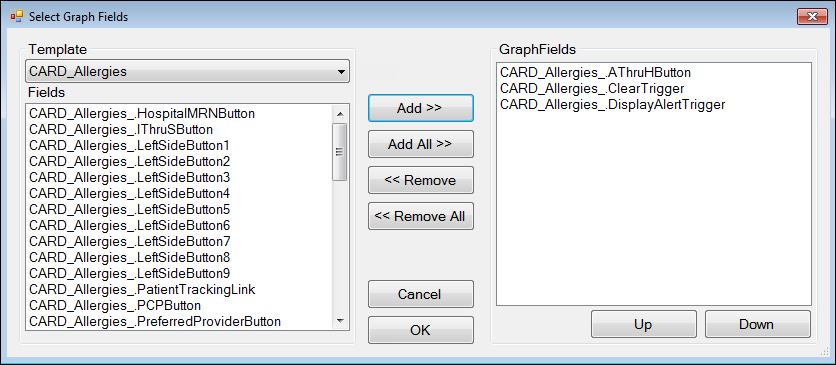The height and width of the screenshot is (365, 836).
Task: Move the selected graph field Up
Action: click(643, 324)
